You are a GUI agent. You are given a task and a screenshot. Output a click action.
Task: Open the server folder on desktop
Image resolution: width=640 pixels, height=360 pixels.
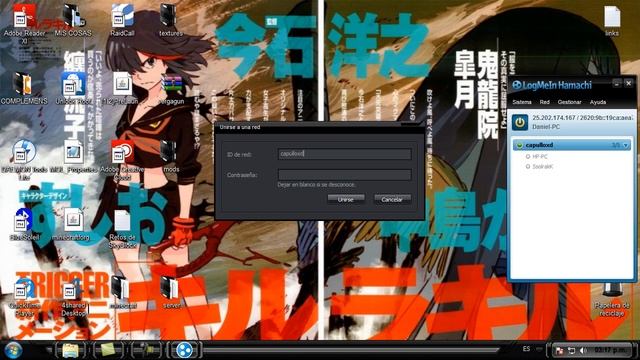[171, 293]
